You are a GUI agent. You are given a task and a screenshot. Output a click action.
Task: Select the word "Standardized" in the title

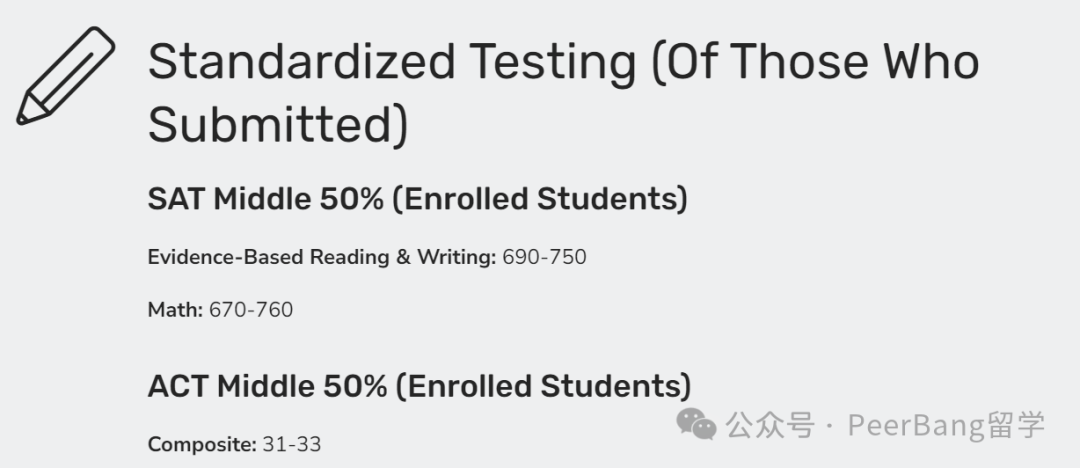tap(302, 61)
